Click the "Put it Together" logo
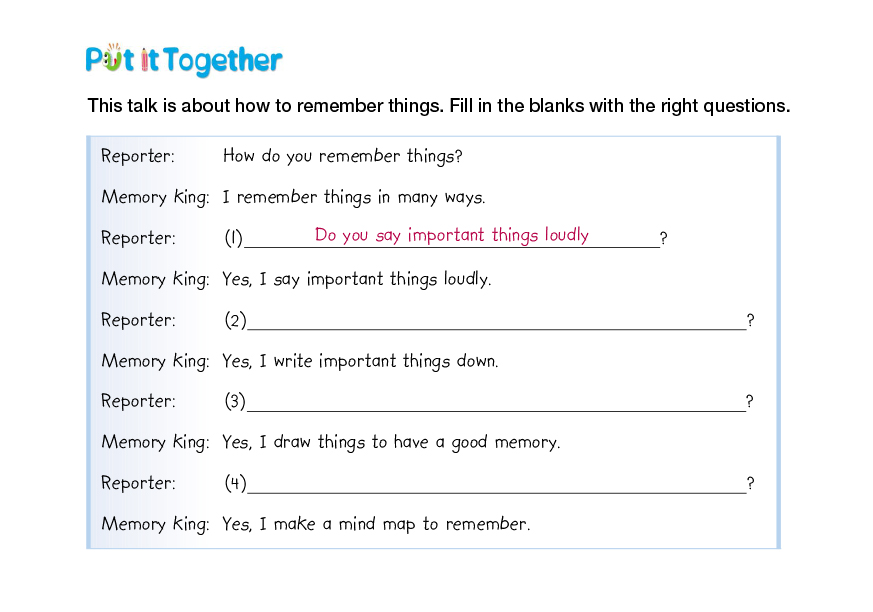 click(x=184, y=60)
